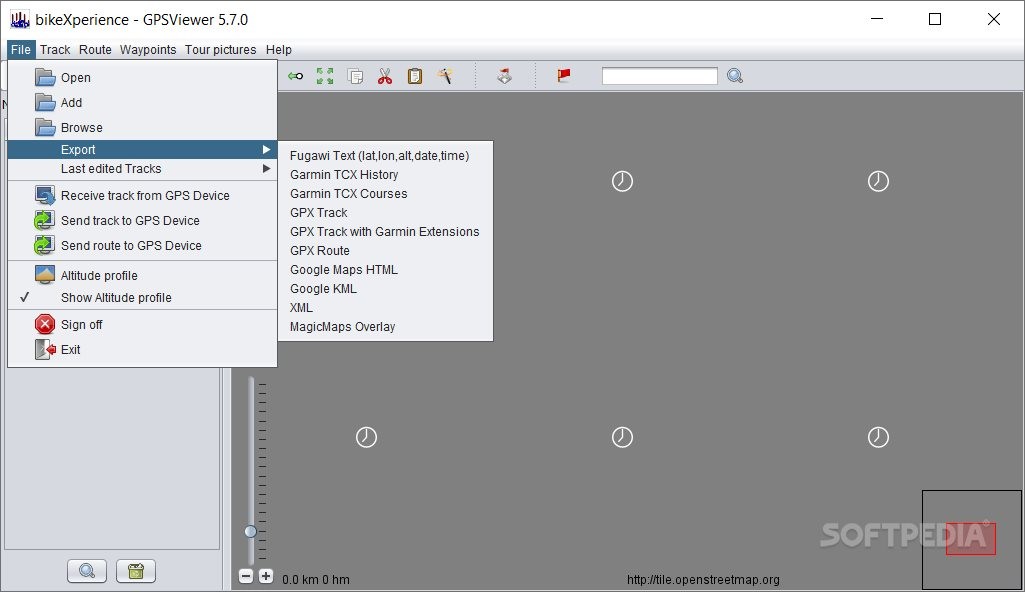Screen dimensions: 1025x592
Task: Open the Route menu
Action: click(95, 50)
